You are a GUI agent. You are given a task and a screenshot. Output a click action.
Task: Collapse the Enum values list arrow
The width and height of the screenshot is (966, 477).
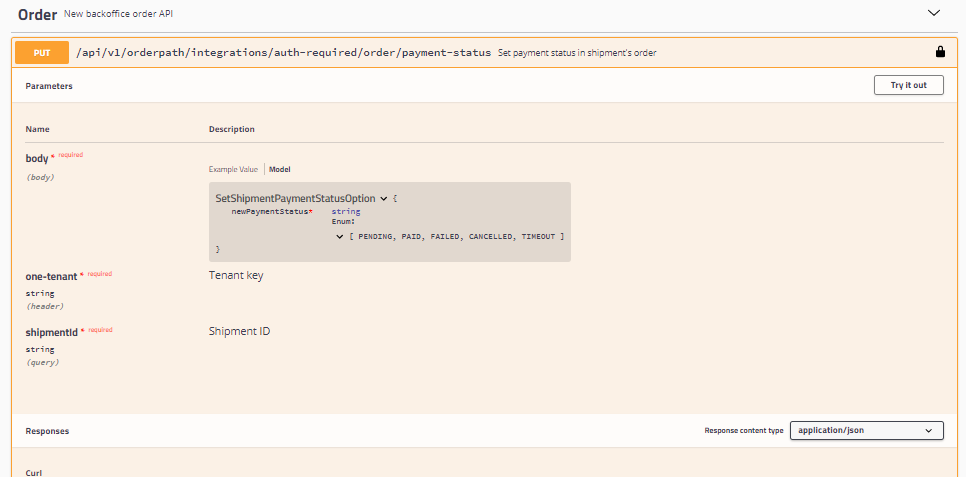pyautogui.click(x=339, y=236)
